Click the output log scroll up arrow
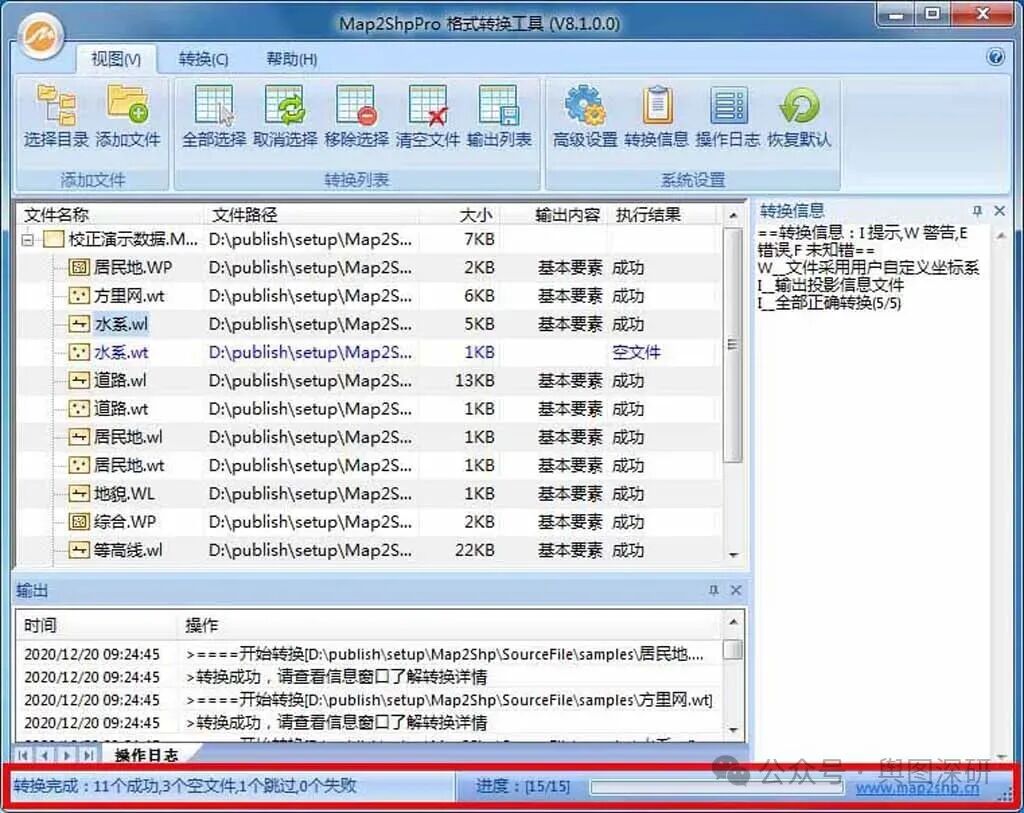1024x813 pixels. (733, 622)
